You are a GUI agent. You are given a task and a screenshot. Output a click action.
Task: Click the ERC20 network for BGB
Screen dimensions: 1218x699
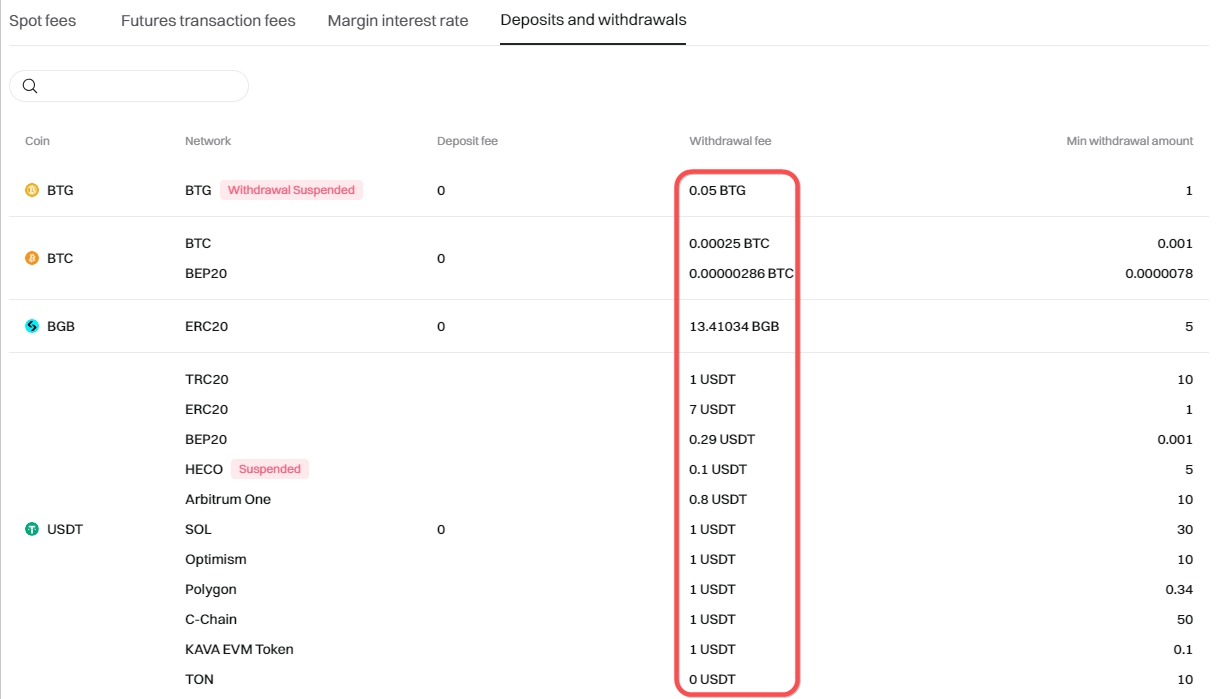207,326
